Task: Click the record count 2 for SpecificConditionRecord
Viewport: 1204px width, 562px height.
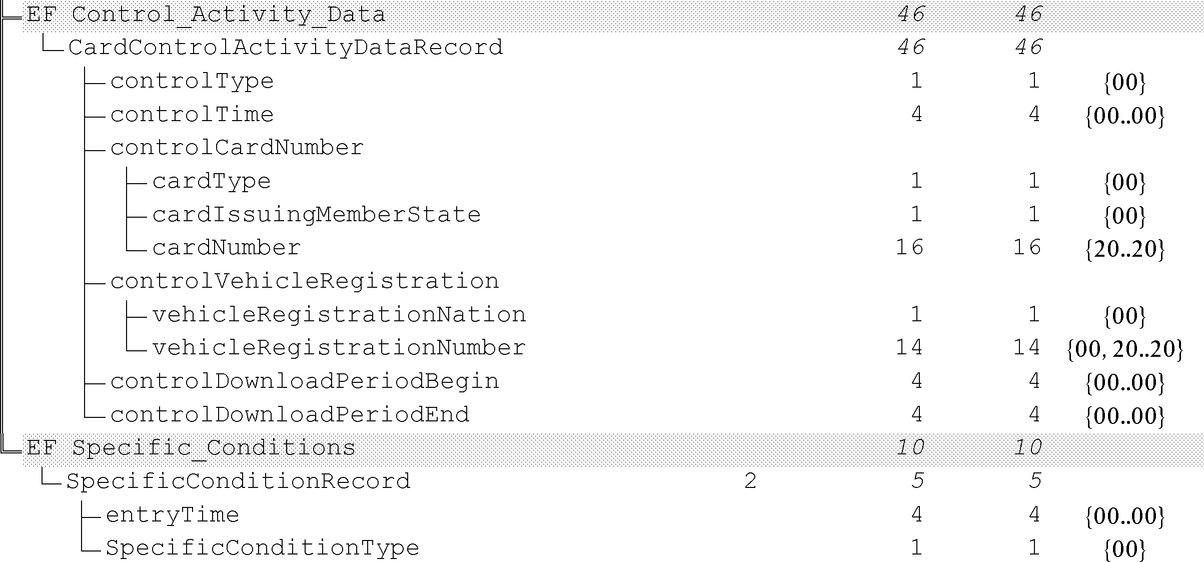Action: point(750,481)
